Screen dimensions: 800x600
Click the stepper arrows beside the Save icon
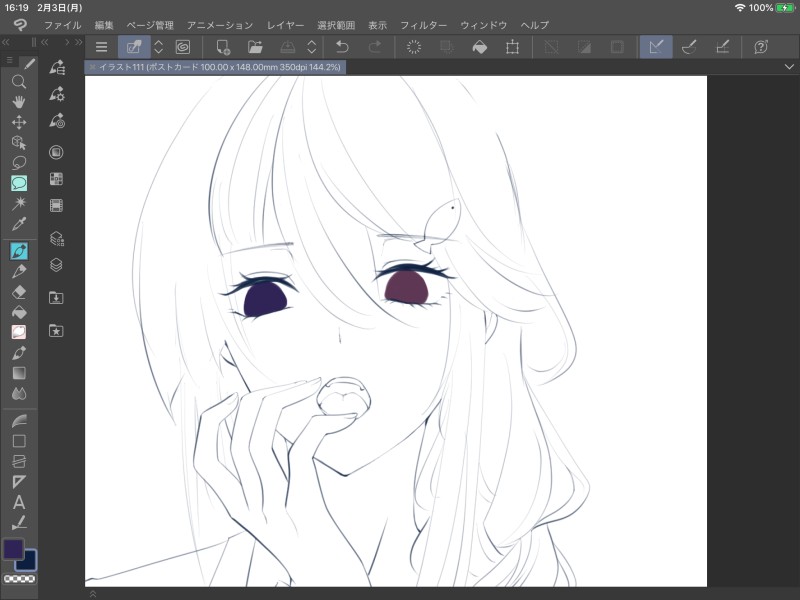(312, 47)
